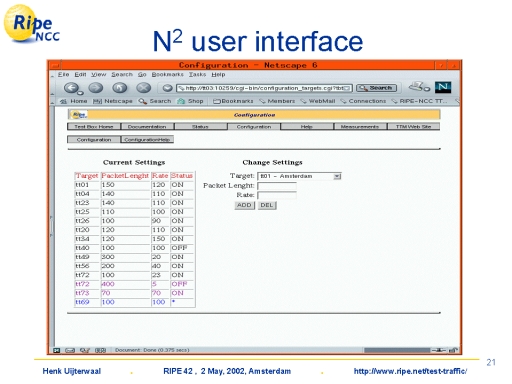Viewport: 512px width, 384px height.
Task: Click the RIPE NCC logo on the slide
Action: (x=31, y=24)
